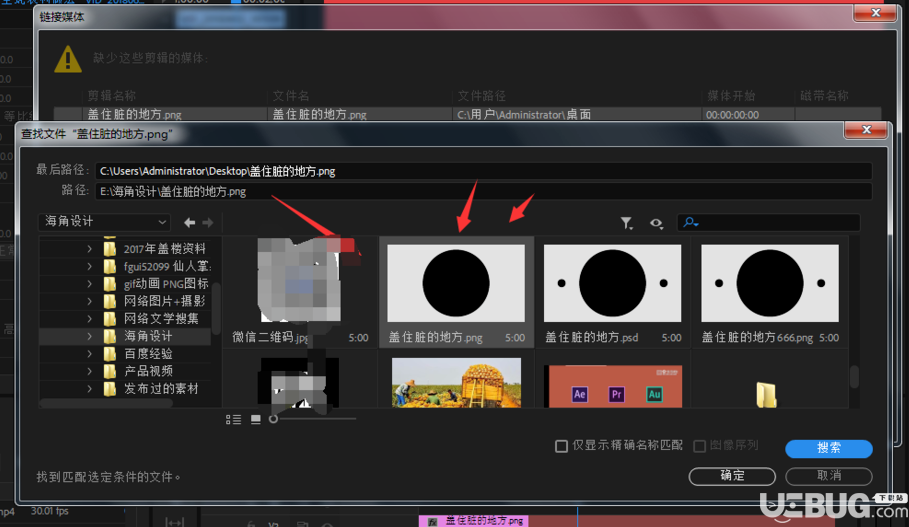This screenshot has height=527, width=909.
Task: Select the 百度经验 tree item label
Action: (x=148, y=354)
